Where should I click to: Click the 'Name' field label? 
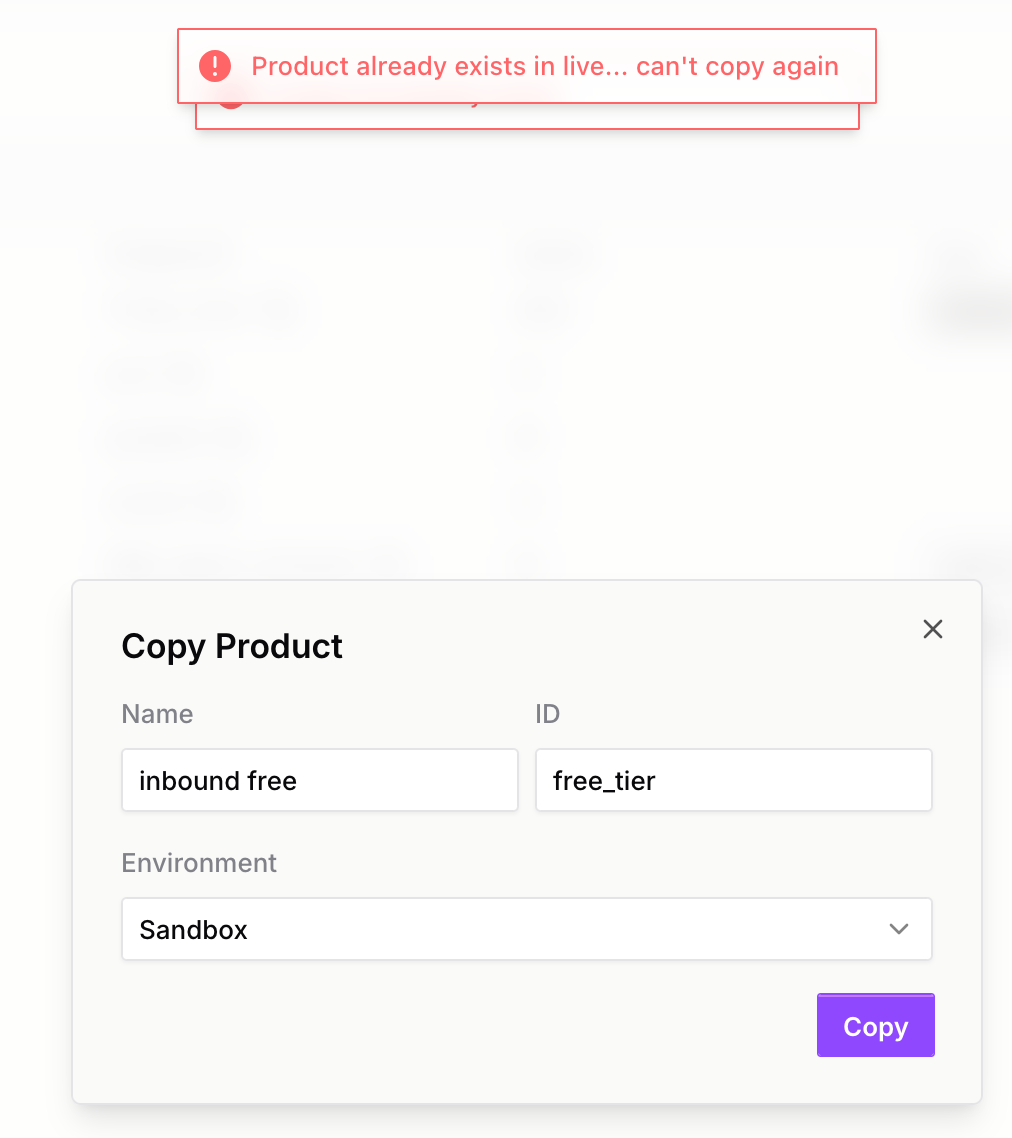157,714
